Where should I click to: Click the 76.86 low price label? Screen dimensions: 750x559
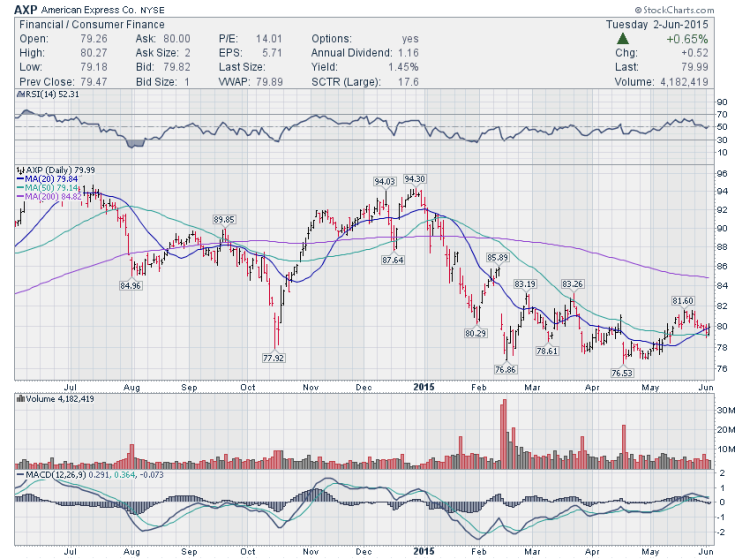506,369
